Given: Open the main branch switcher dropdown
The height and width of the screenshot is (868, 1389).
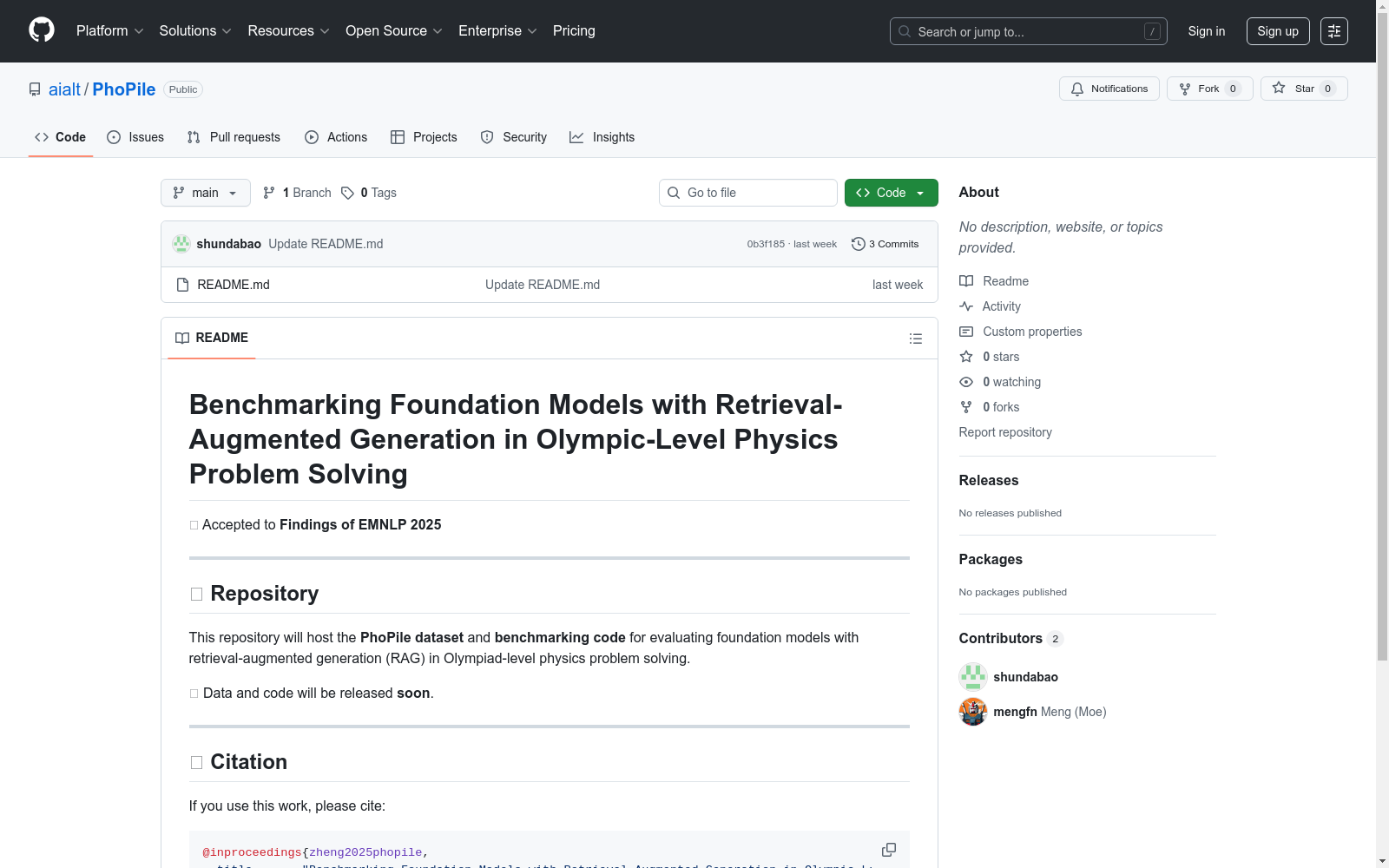Looking at the screenshot, I should click(x=206, y=193).
